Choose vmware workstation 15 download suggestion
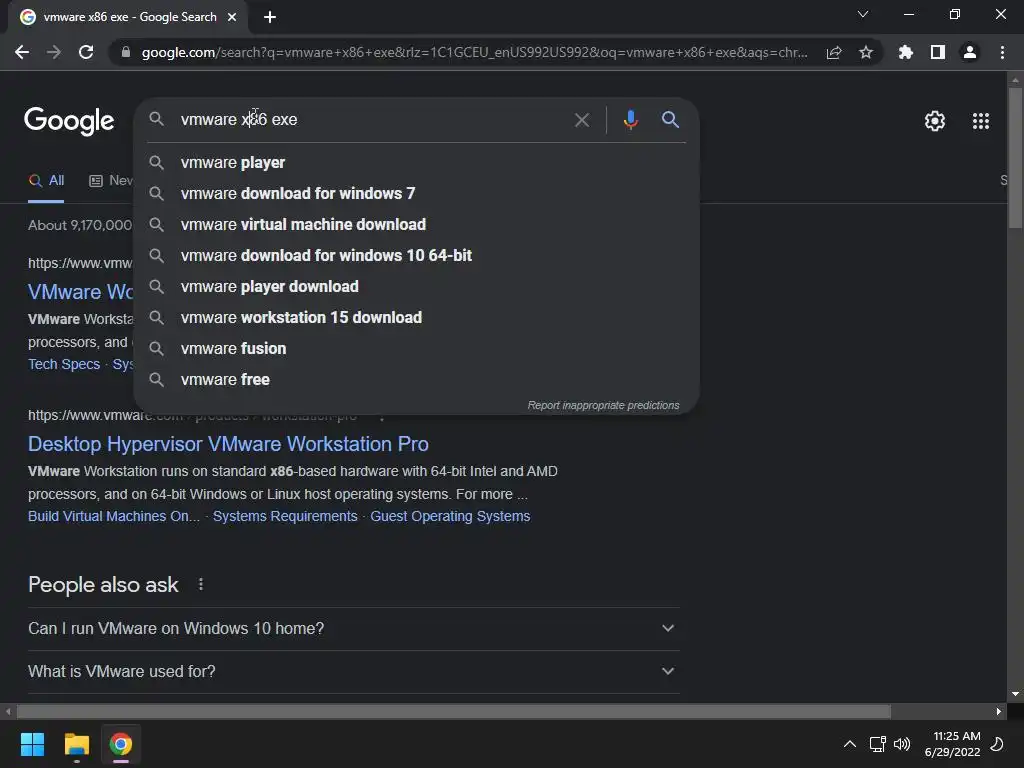 coord(416,317)
